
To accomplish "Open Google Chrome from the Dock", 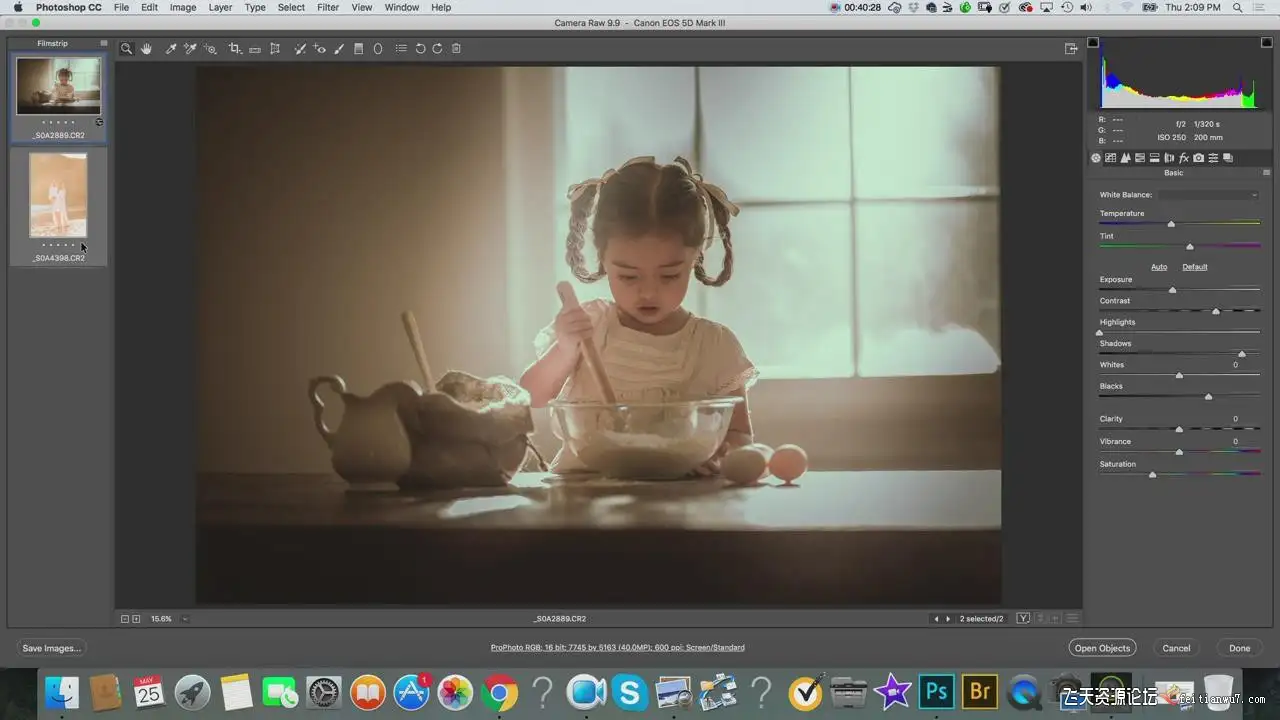I will (499, 691).
